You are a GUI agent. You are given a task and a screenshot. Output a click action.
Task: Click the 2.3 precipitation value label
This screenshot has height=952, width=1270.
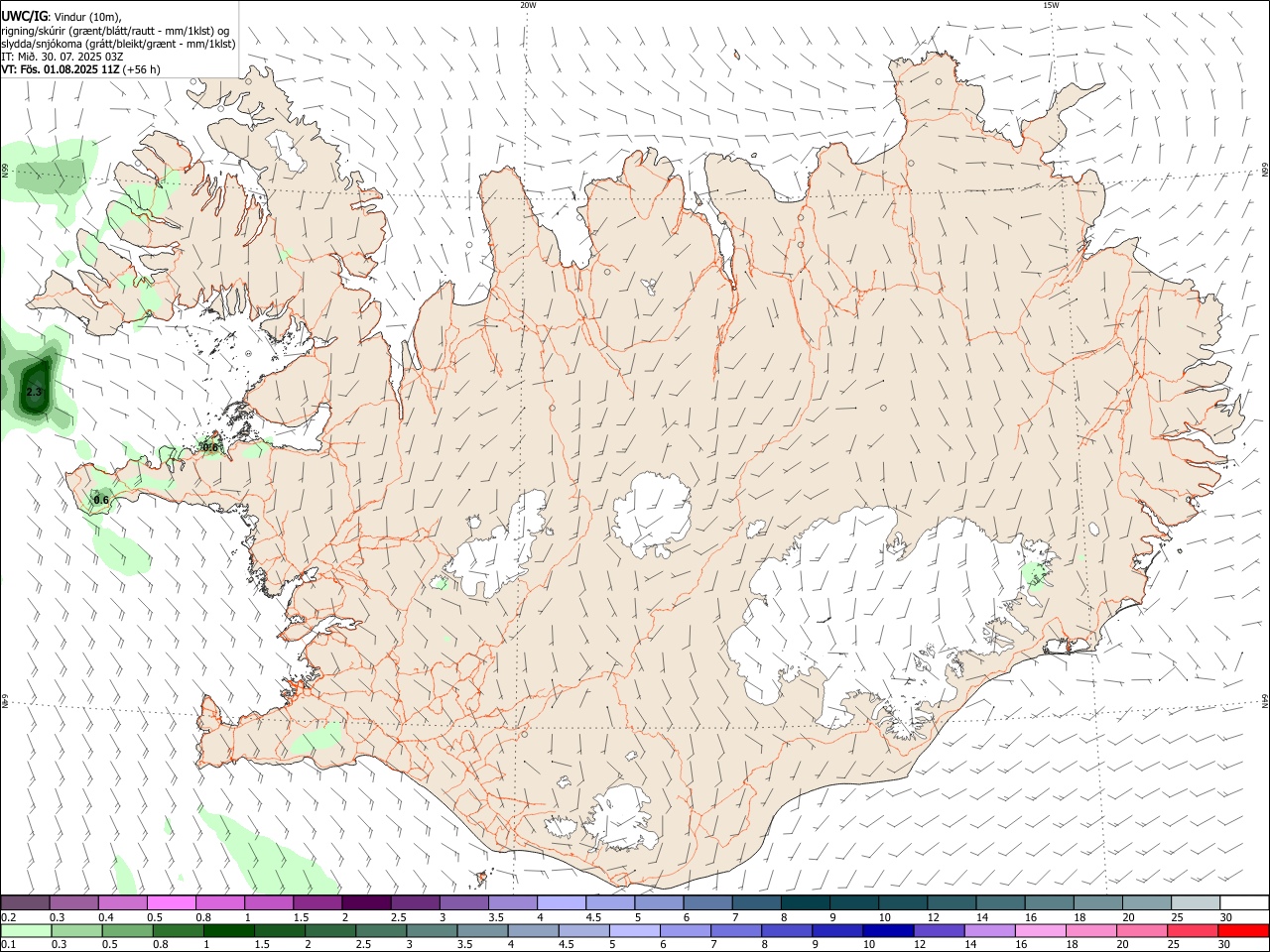point(34,392)
